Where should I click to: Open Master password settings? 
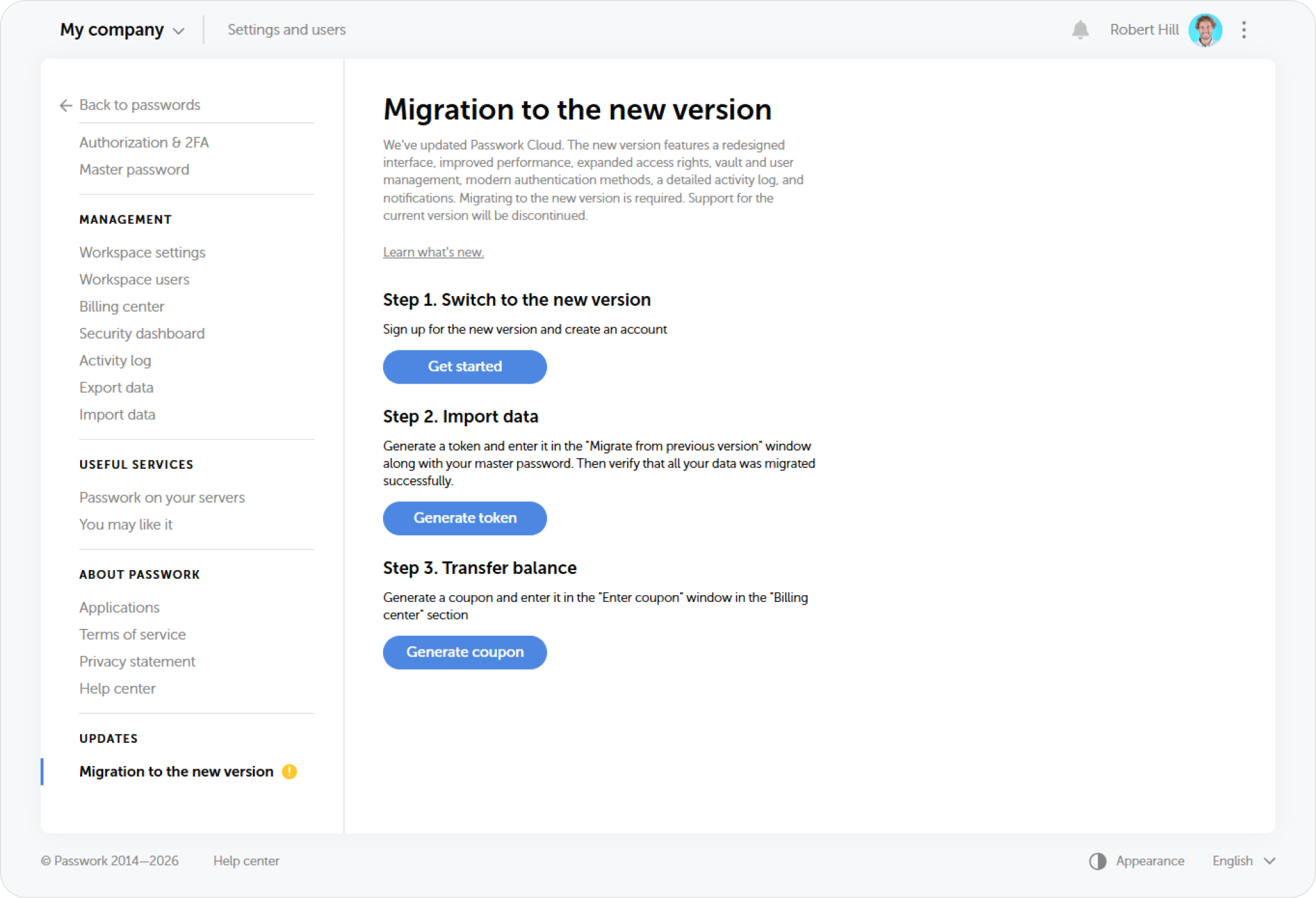(134, 170)
